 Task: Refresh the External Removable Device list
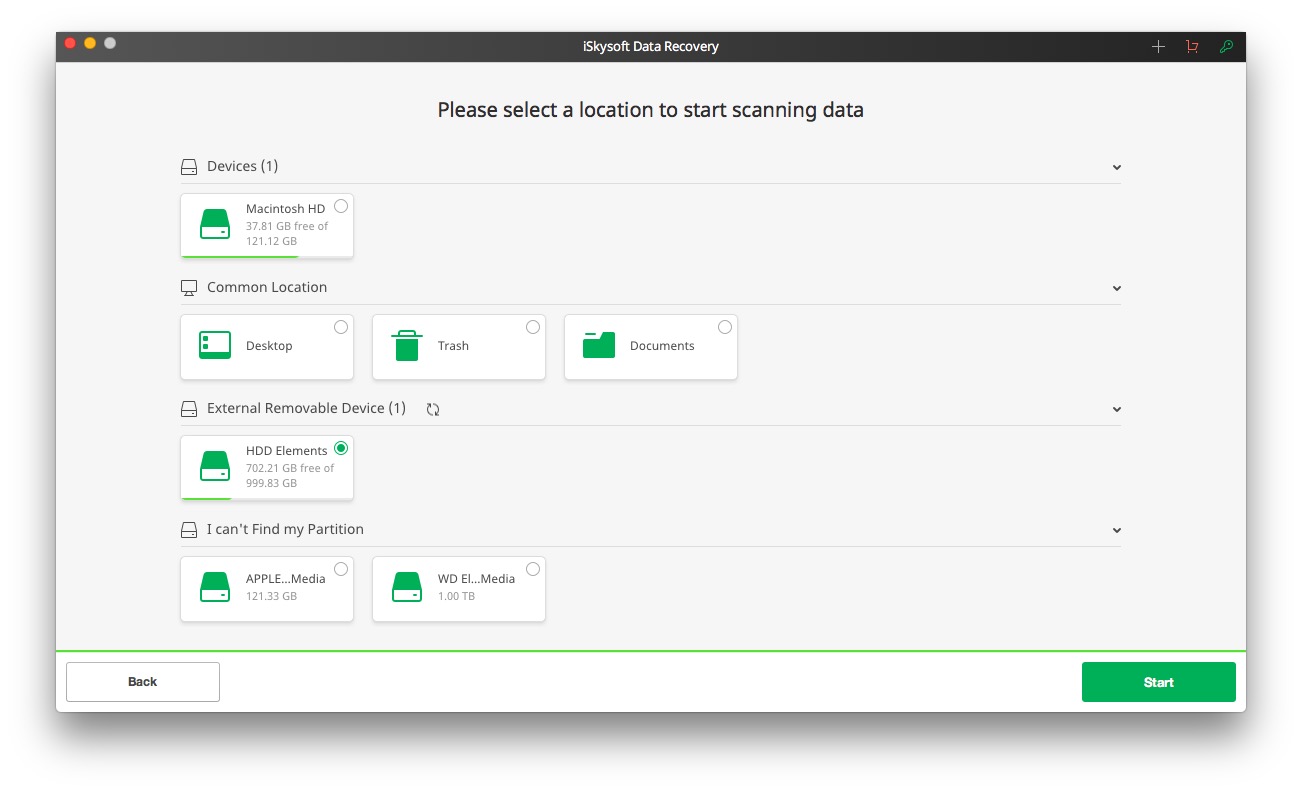pos(433,409)
